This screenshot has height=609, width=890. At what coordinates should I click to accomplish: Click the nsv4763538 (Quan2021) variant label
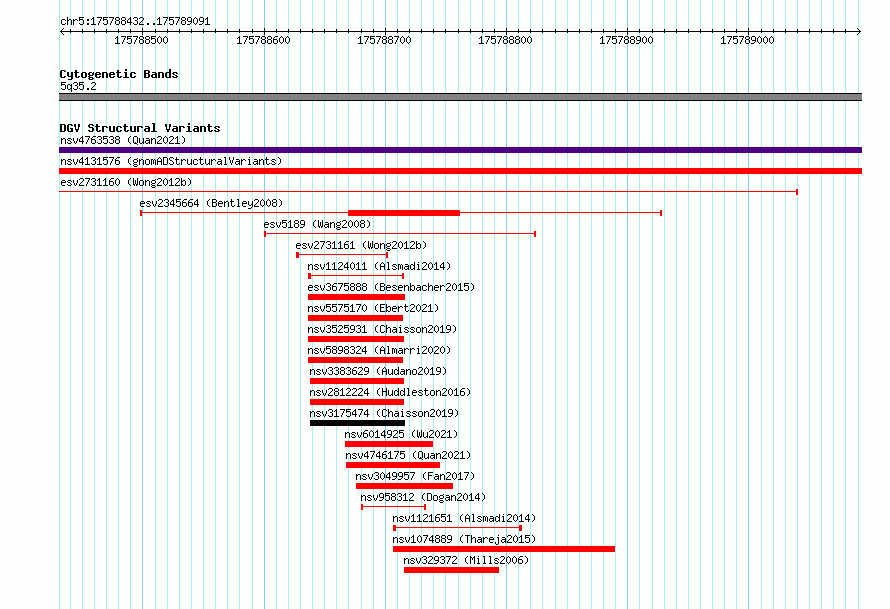(123, 140)
